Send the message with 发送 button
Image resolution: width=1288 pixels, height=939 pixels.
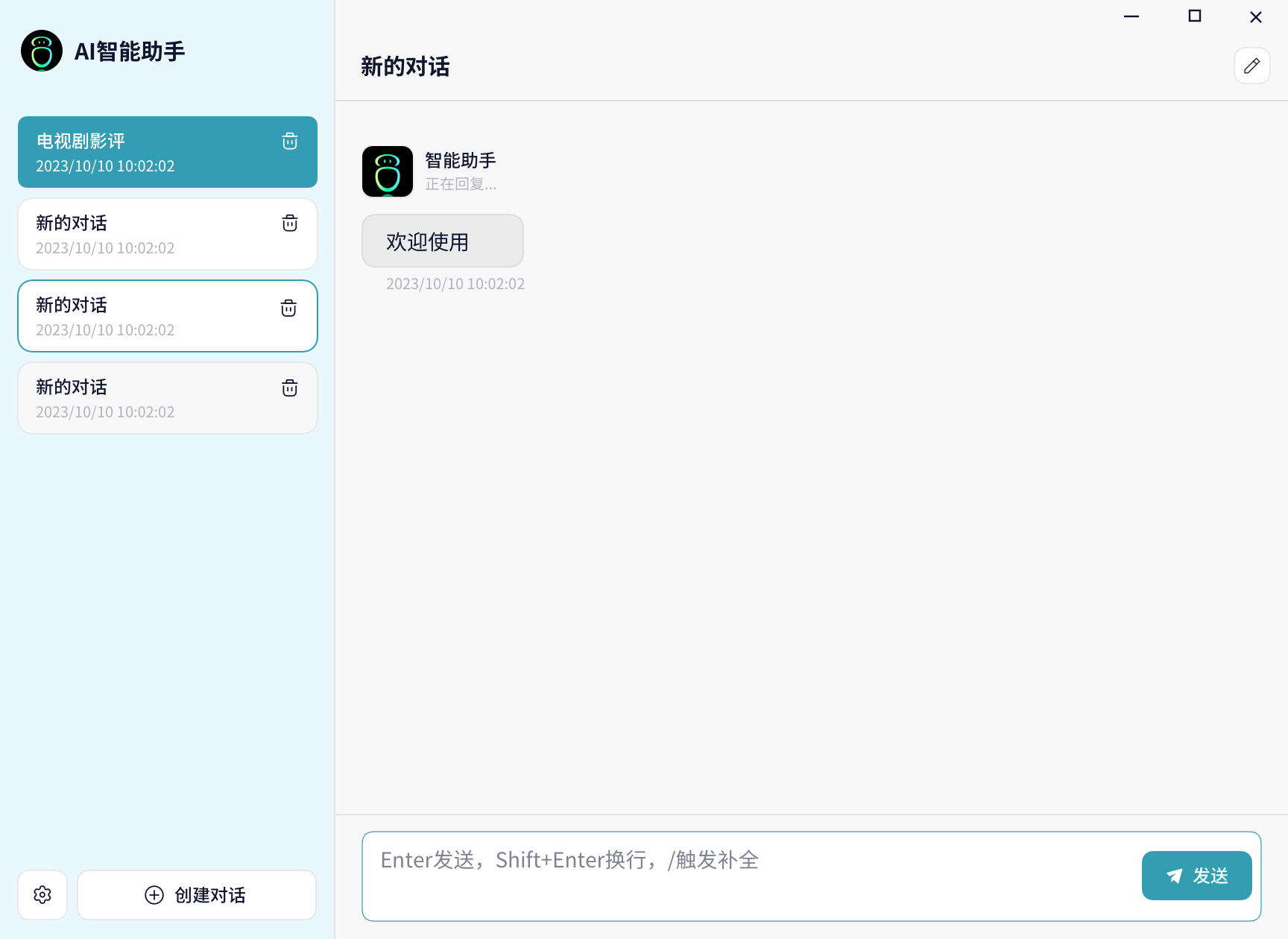[1197, 876]
